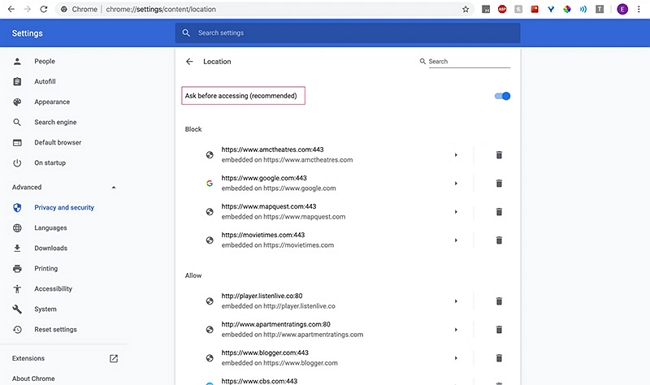Open On startup settings
Viewport: 650px width, 385px height.
50,163
